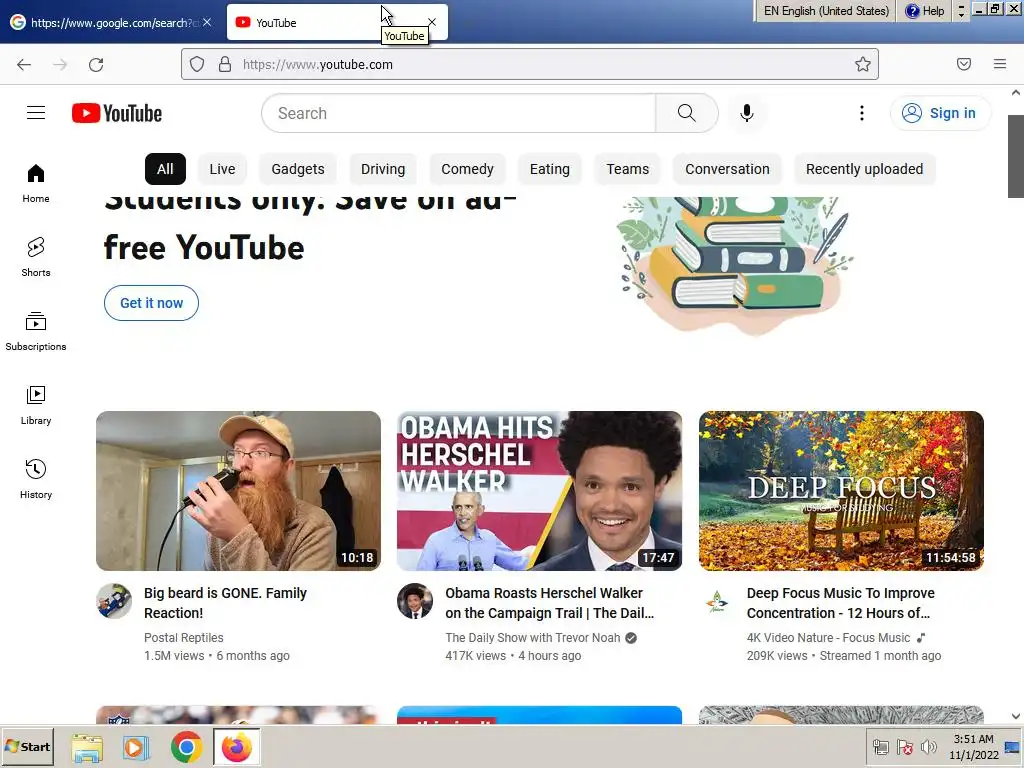Click the tracking protection shield icon

click(197, 64)
